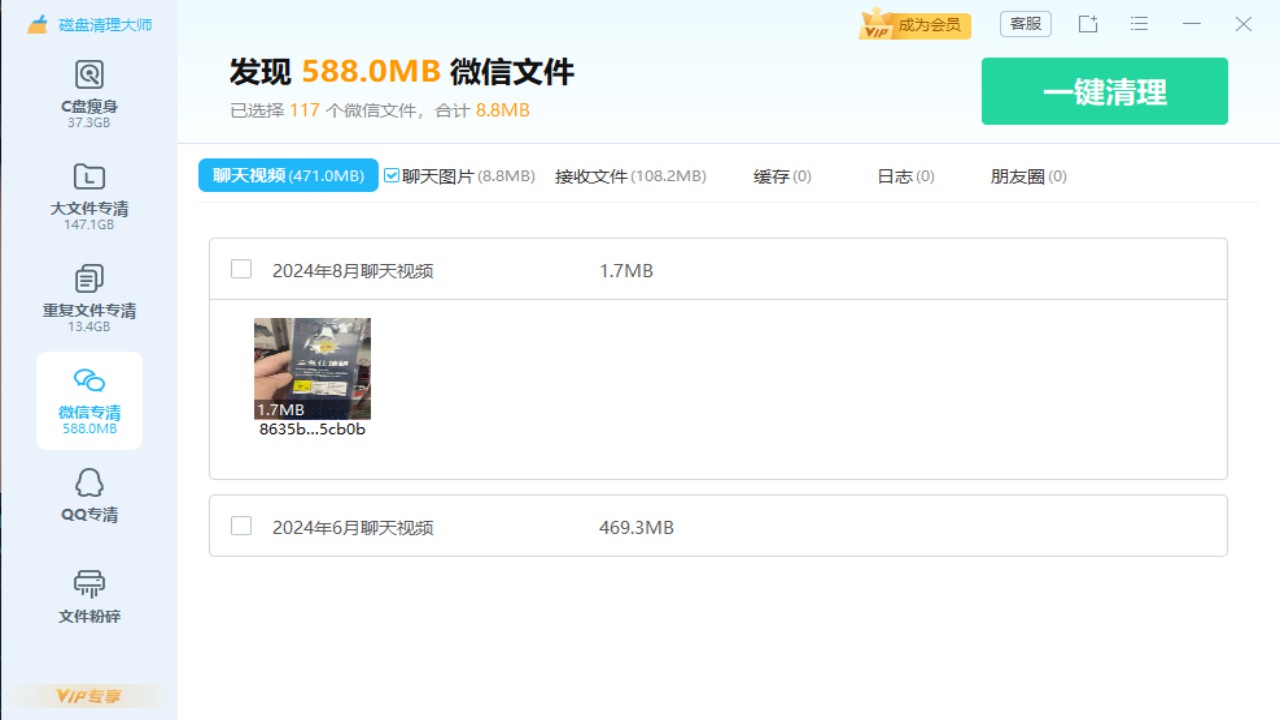Check the 2024年8月聊天视频 checkbox
The image size is (1280, 720).
click(241, 269)
